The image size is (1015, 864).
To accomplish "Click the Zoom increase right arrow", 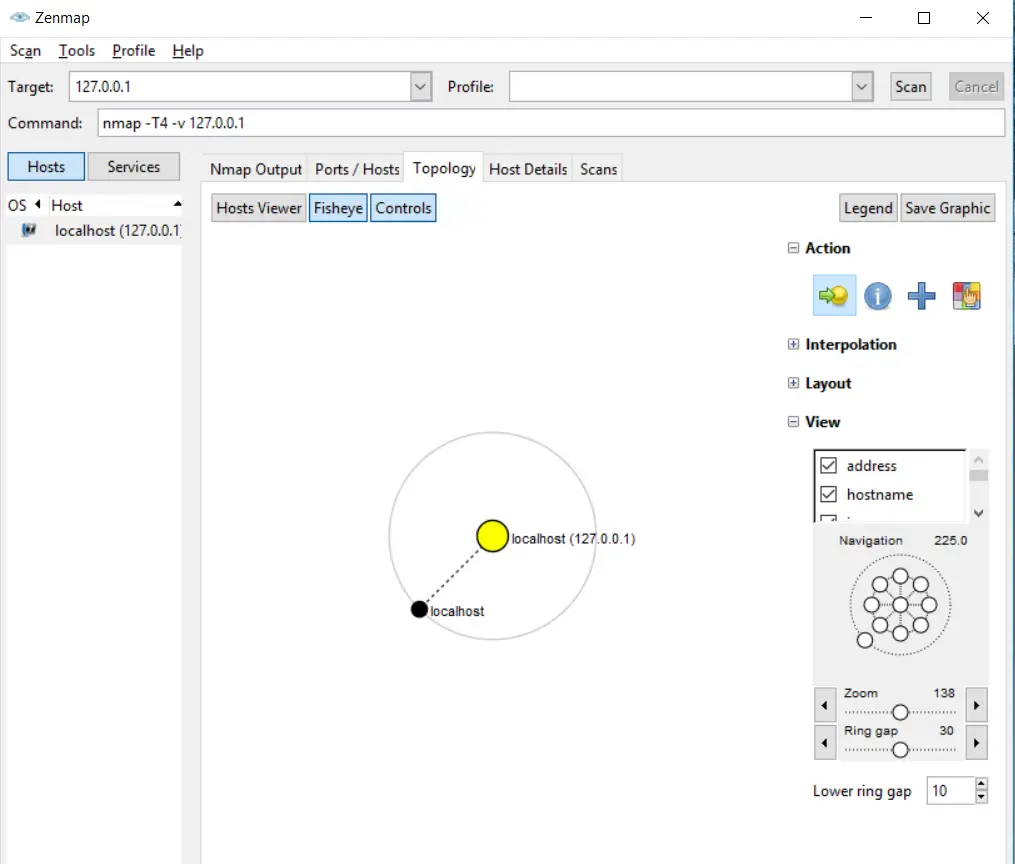I will 976,705.
